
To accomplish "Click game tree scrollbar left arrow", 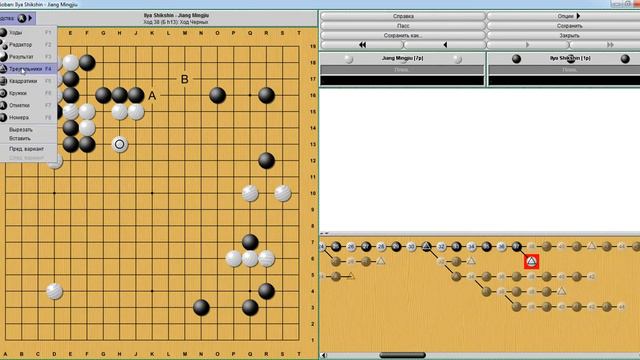I will 324,355.
